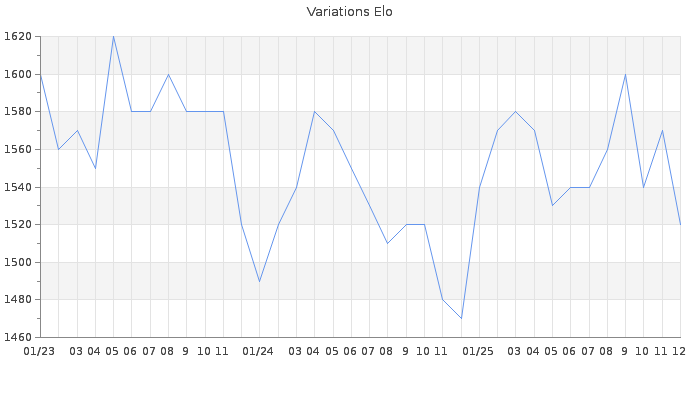This screenshot has width=700, height=400.
Task: Click the 1520 y-axis label
Action: (x=18, y=224)
